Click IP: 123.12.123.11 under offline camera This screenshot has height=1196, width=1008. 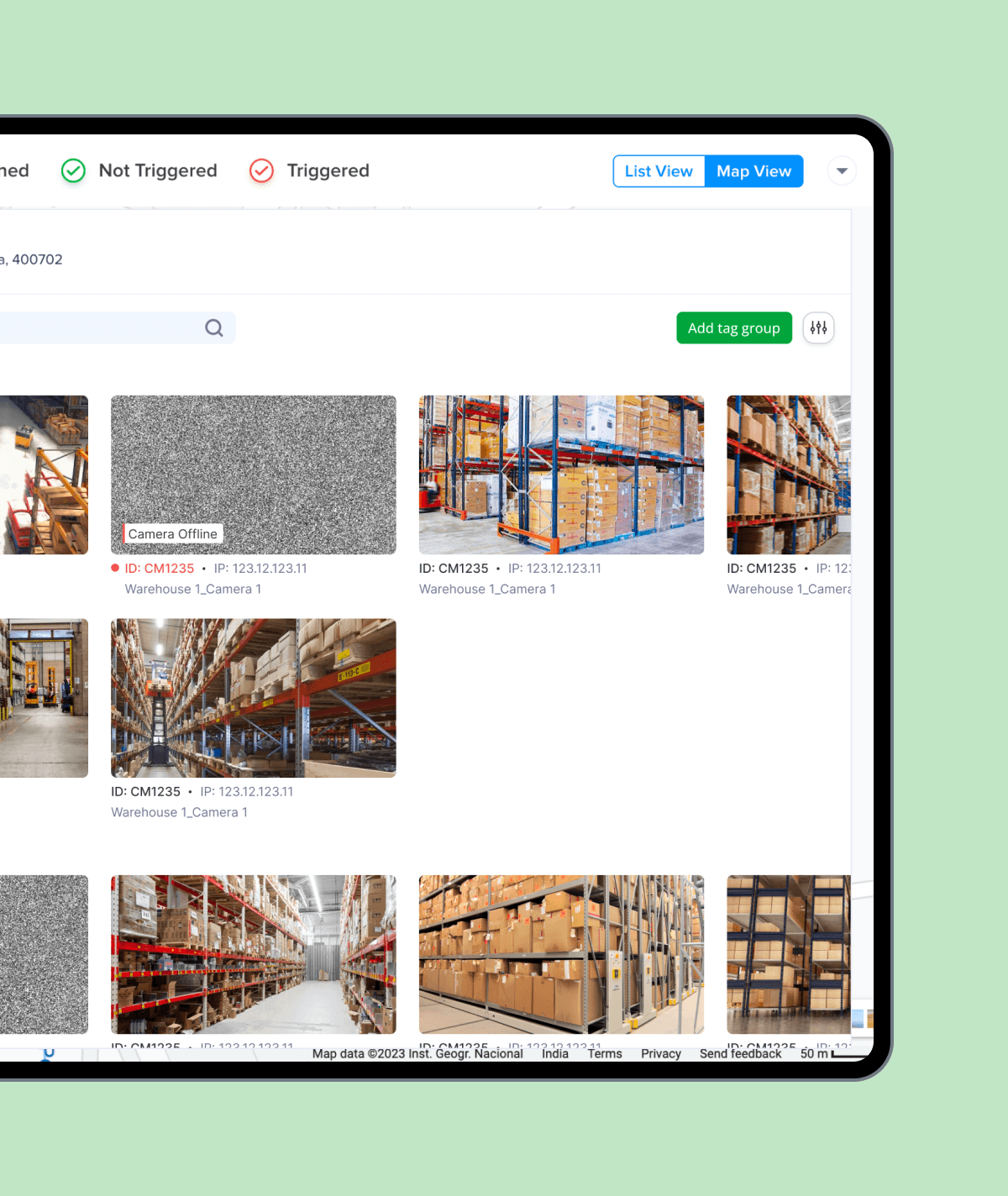tap(260, 569)
